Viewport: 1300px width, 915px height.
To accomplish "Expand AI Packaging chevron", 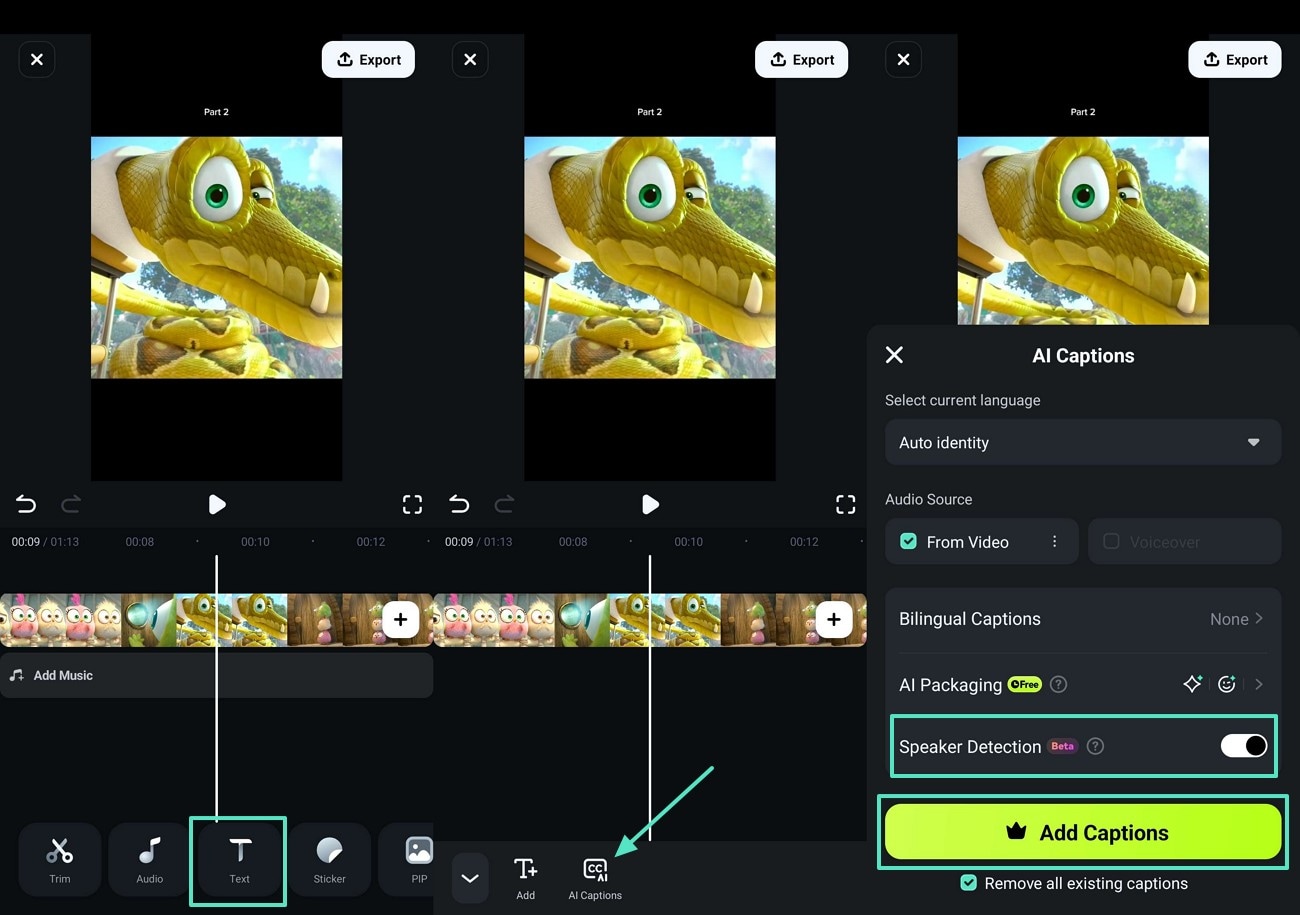I will pyautogui.click(x=1259, y=684).
